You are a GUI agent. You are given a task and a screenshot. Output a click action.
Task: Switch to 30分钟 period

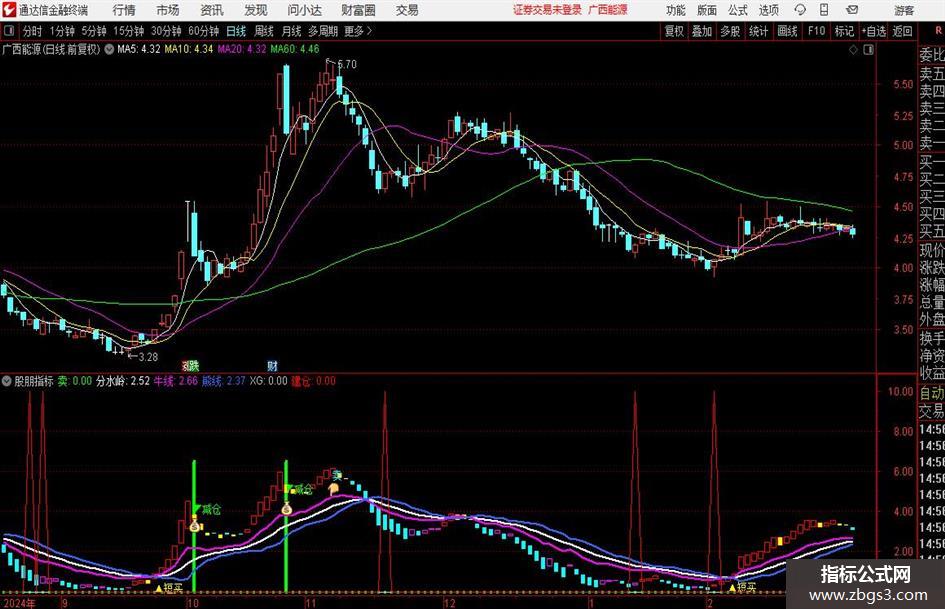[166, 31]
